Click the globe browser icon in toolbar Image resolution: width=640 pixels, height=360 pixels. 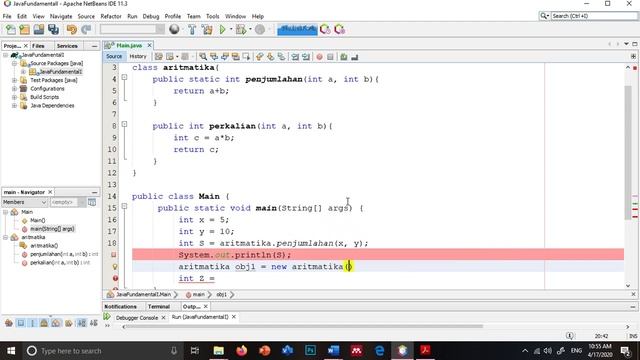[174, 29]
